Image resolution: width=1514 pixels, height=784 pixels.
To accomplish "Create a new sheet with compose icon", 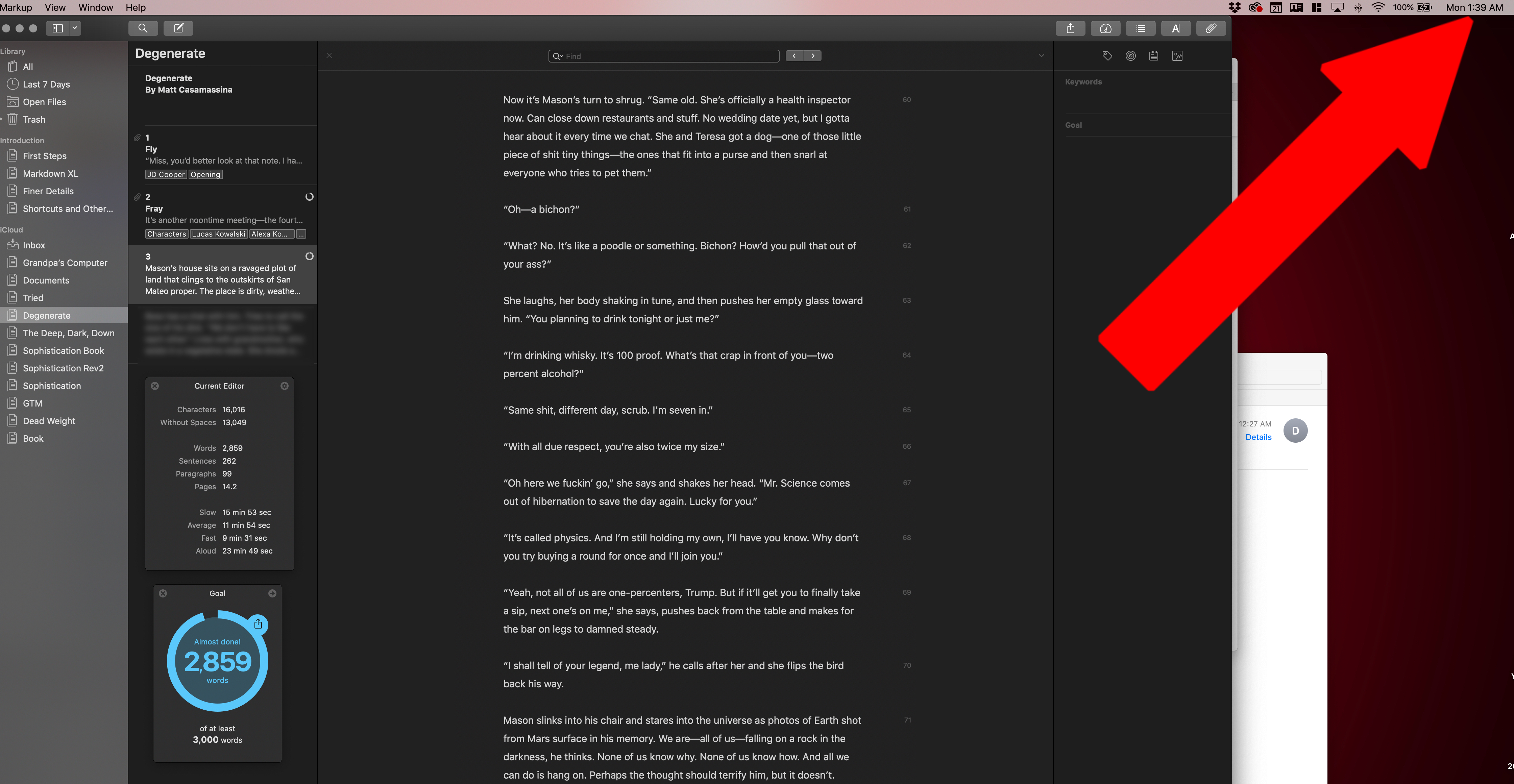I will point(179,28).
